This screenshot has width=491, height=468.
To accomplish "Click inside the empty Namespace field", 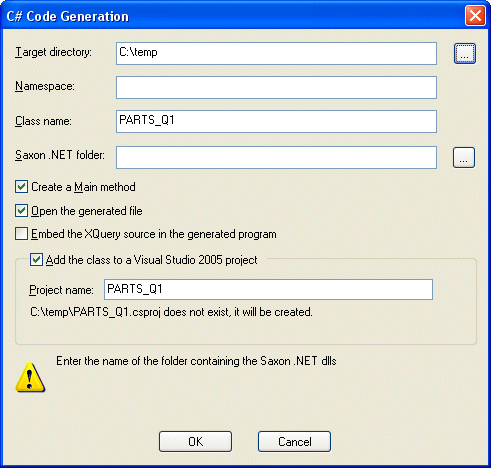I will [x=276, y=87].
